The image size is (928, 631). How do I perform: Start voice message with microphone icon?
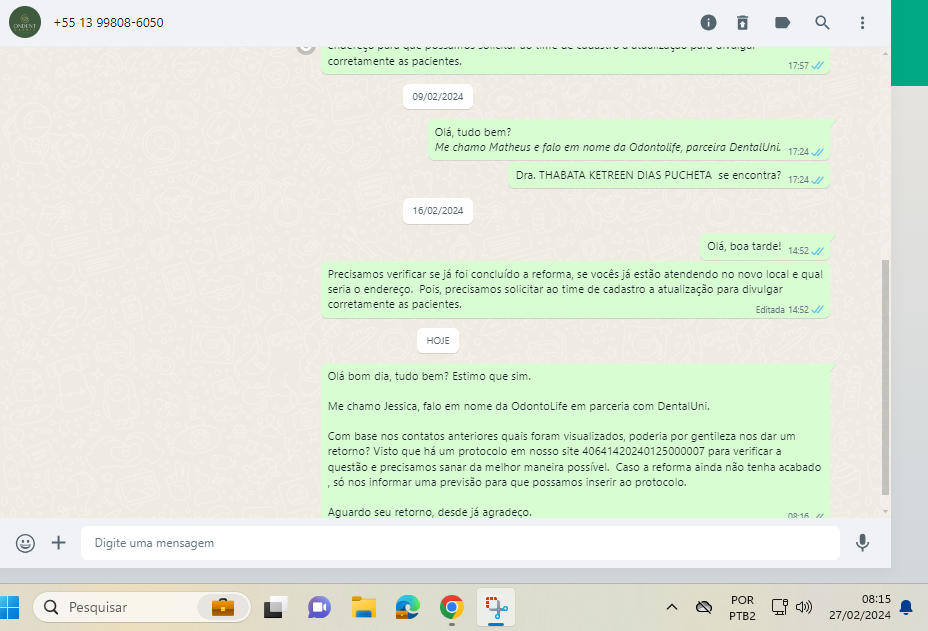pyautogui.click(x=862, y=543)
